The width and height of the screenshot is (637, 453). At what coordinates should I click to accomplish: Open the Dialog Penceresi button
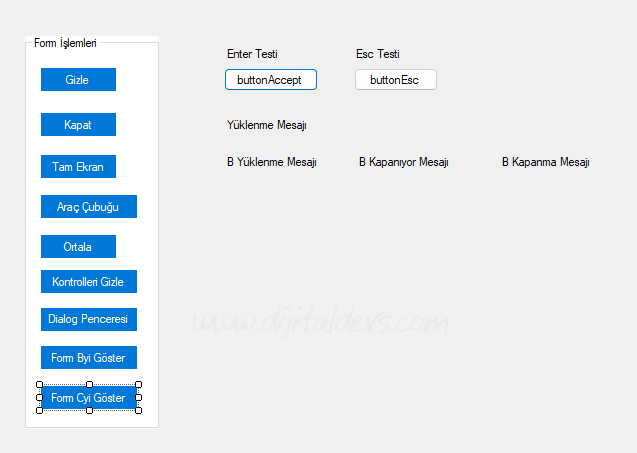(x=88, y=319)
